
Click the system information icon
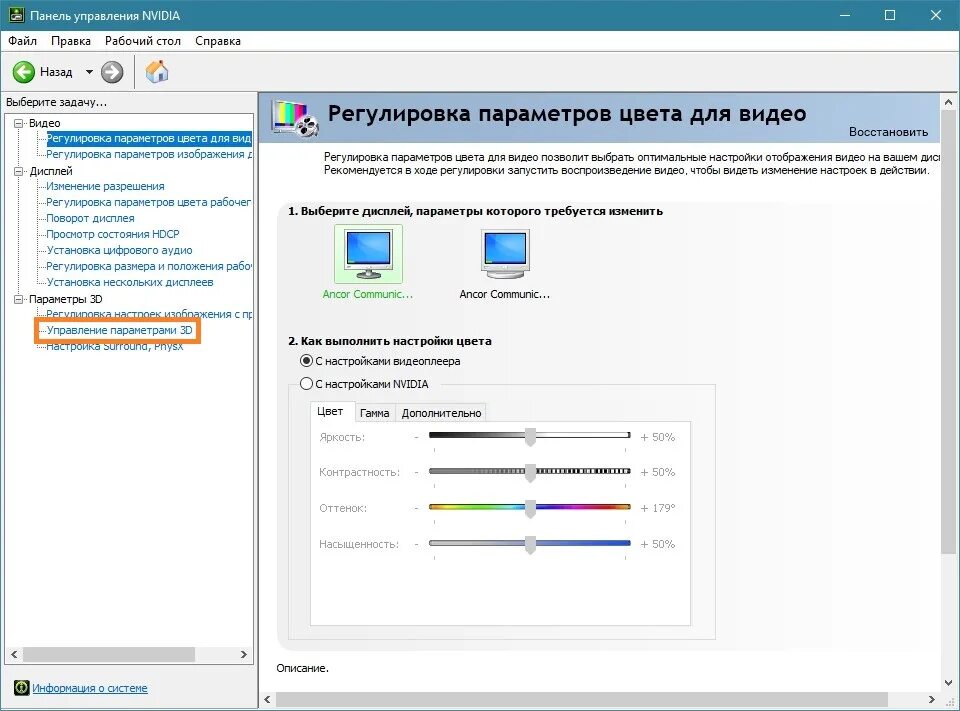(21, 688)
